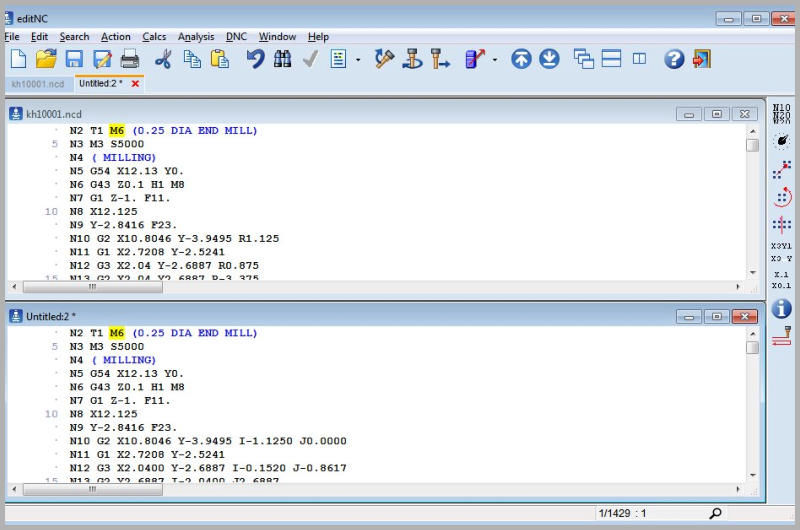The width and height of the screenshot is (800, 530).
Task: Click the list document toolbar icon
Action: pos(338,59)
